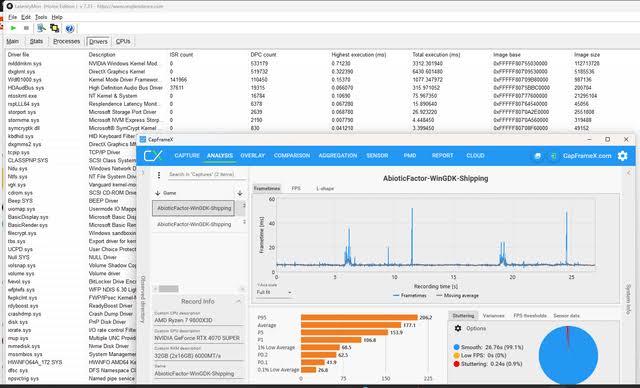Click the CapFrameX CX logo

pyautogui.click(x=153, y=155)
